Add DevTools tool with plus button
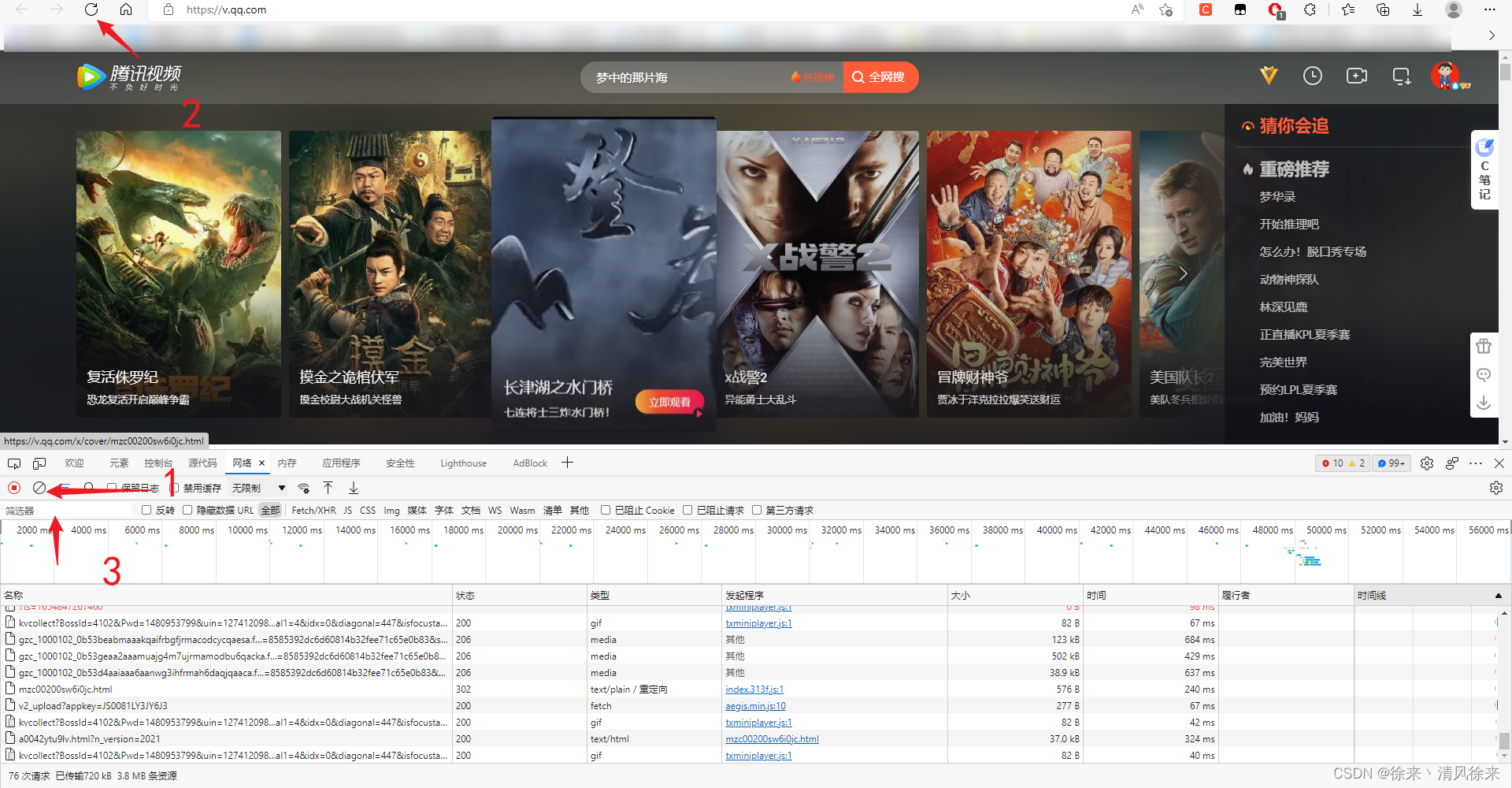The image size is (1512, 788). (567, 463)
